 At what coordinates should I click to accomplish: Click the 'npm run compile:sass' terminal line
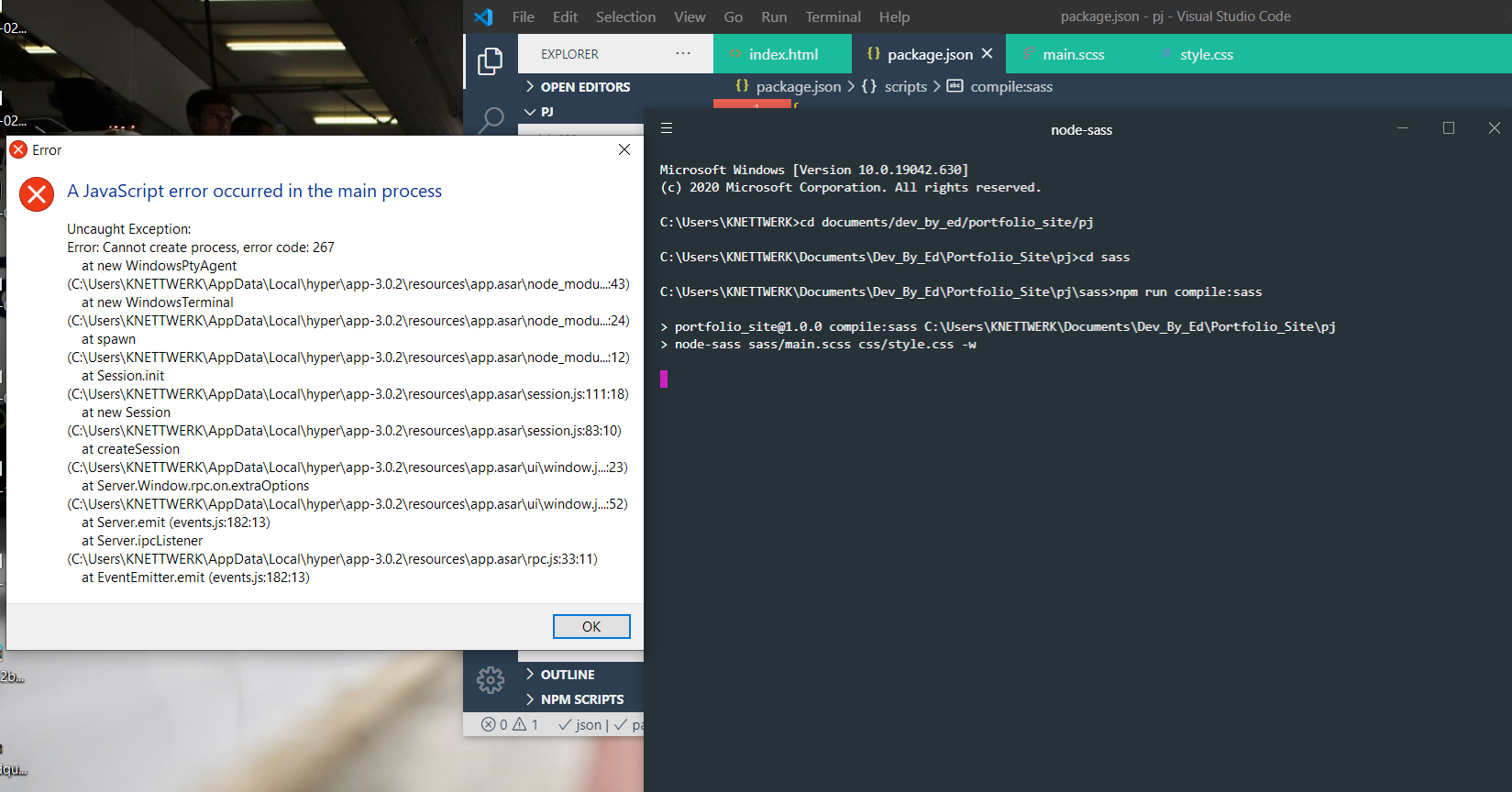(961, 292)
